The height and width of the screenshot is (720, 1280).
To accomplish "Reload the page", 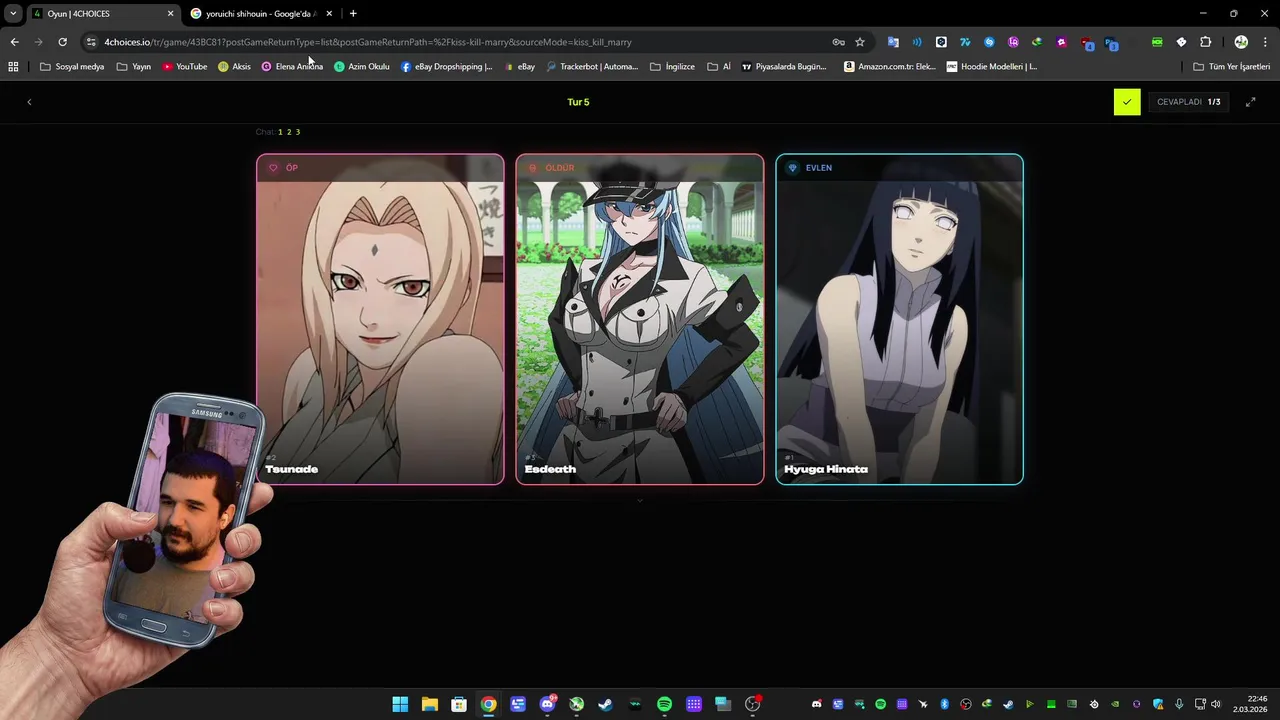I will pos(62,42).
